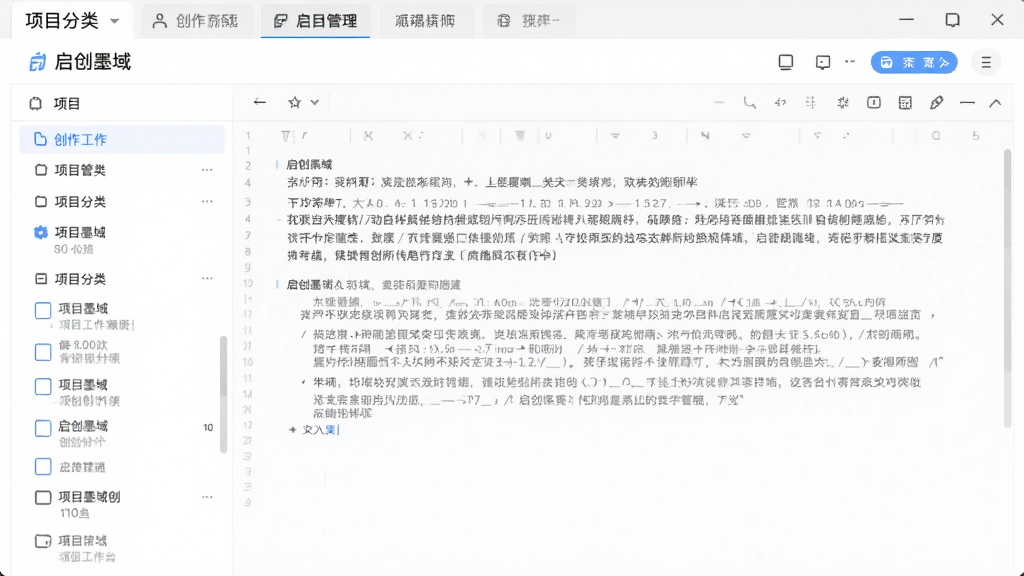Image resolution: width=1024 pixels, height=576 pixels.
Task: Click the scissors icon in format row
Action: [368, 136]
